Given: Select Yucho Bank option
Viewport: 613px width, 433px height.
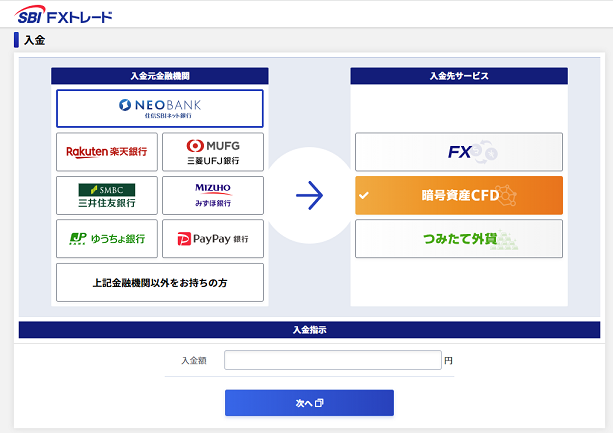Looking at the screenshot, I should tap(107, 238).
